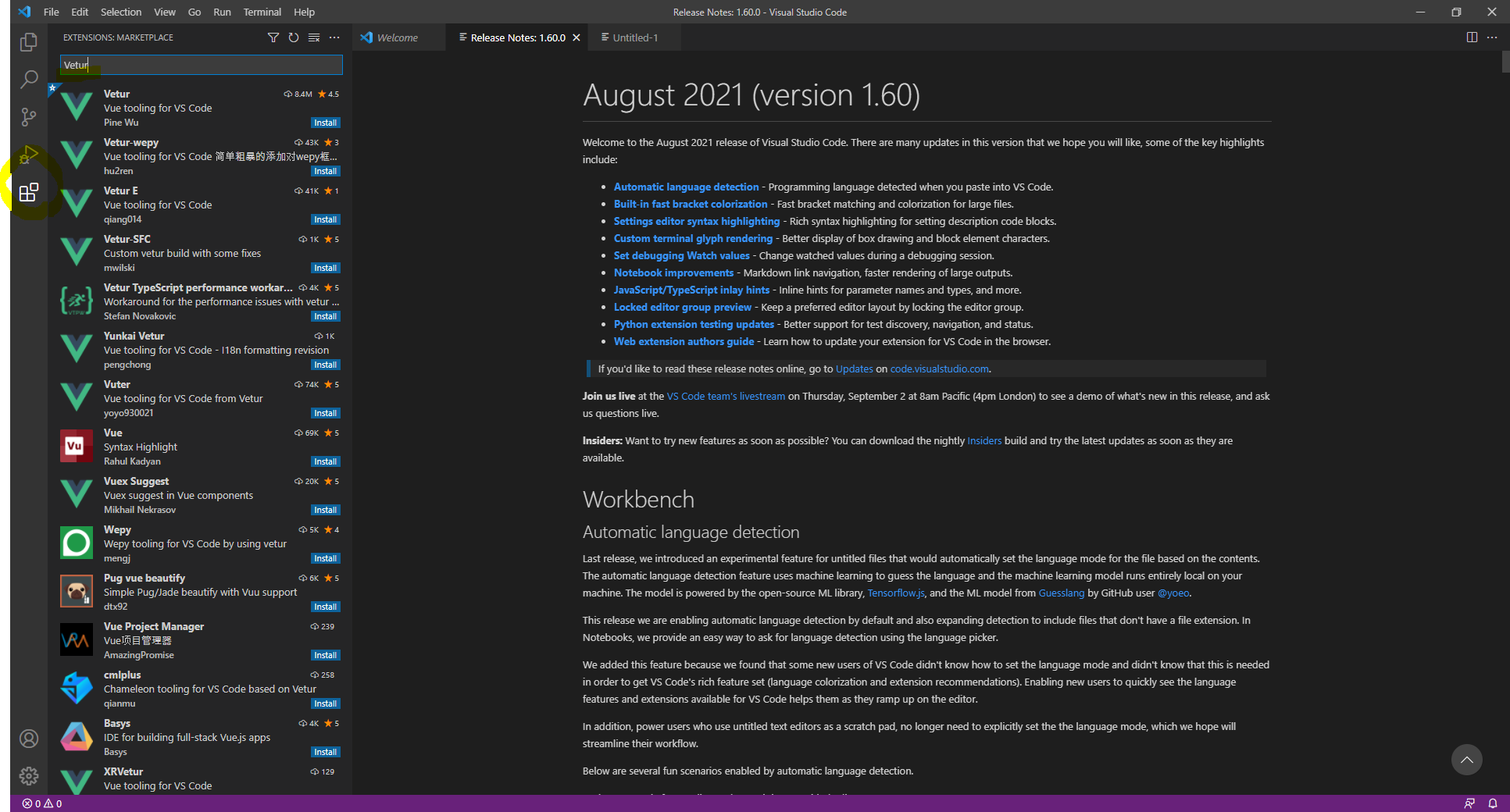The height and width of the screenshot is (812, 1510).
Task: Follow the code.visualstudio.com link
Action: pos(940,369)
